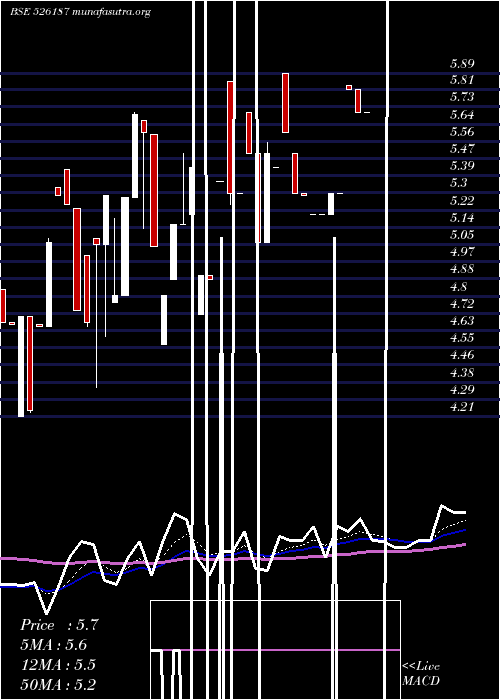
Task: Click the '12MA : 5.5' readout
Action: [x=58, y=665]
